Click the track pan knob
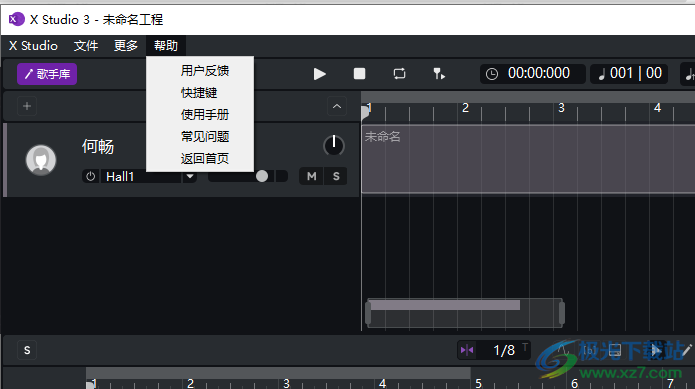The height and width of the screenshot is (389, 695). tap(334, 145)
